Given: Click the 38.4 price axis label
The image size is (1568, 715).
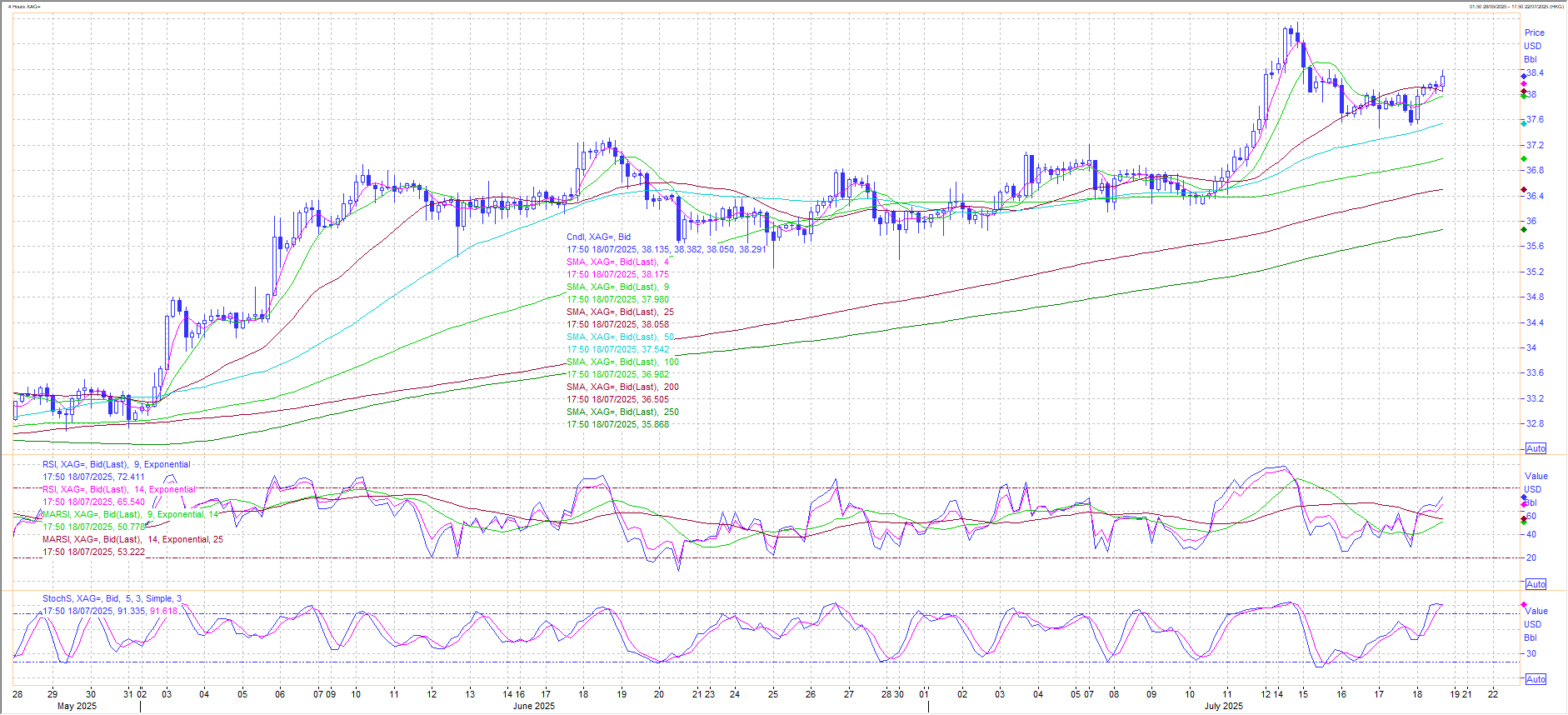Looking at the screenshot, I should (1535, 72).
